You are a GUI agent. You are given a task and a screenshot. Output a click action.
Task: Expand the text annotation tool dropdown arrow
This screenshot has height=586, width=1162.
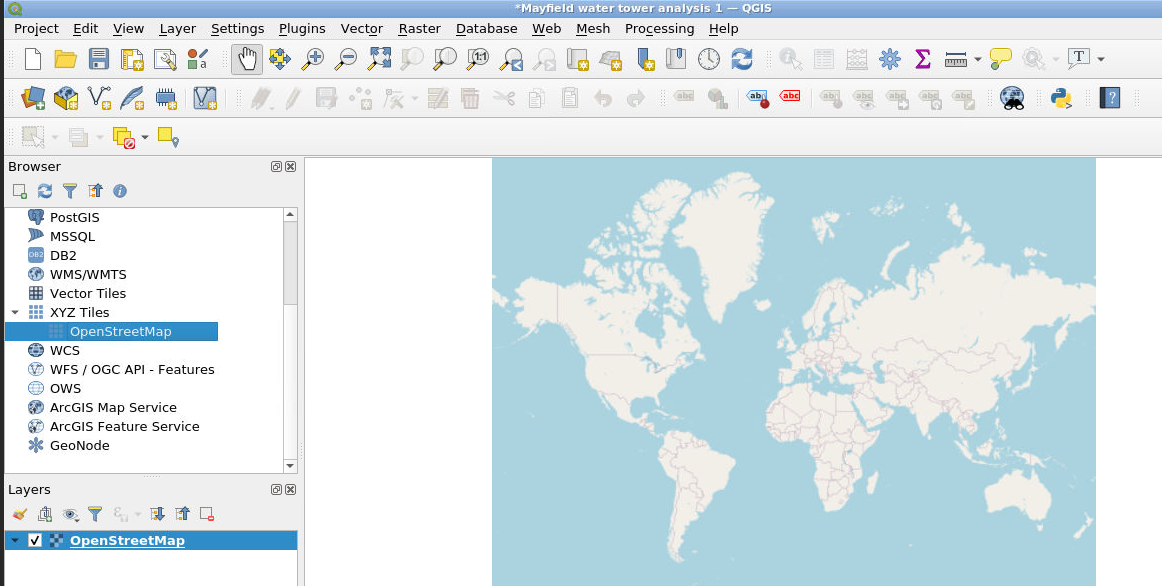click(x=1101, y=59)
